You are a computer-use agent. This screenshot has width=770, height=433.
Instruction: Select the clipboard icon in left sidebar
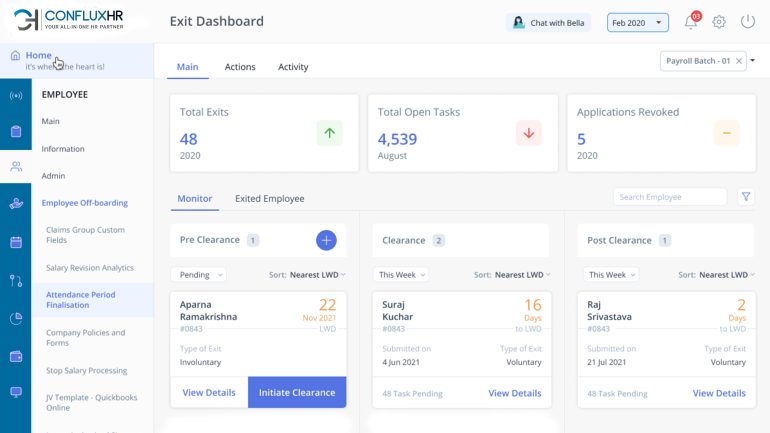[x=15, y=131]
